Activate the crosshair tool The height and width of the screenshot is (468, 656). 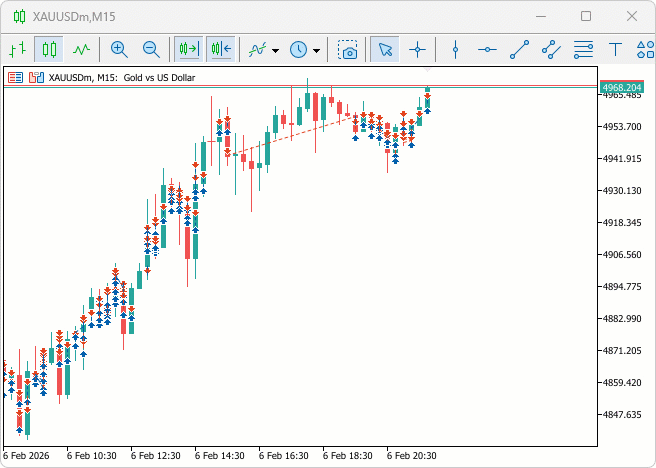pos(417,49)
